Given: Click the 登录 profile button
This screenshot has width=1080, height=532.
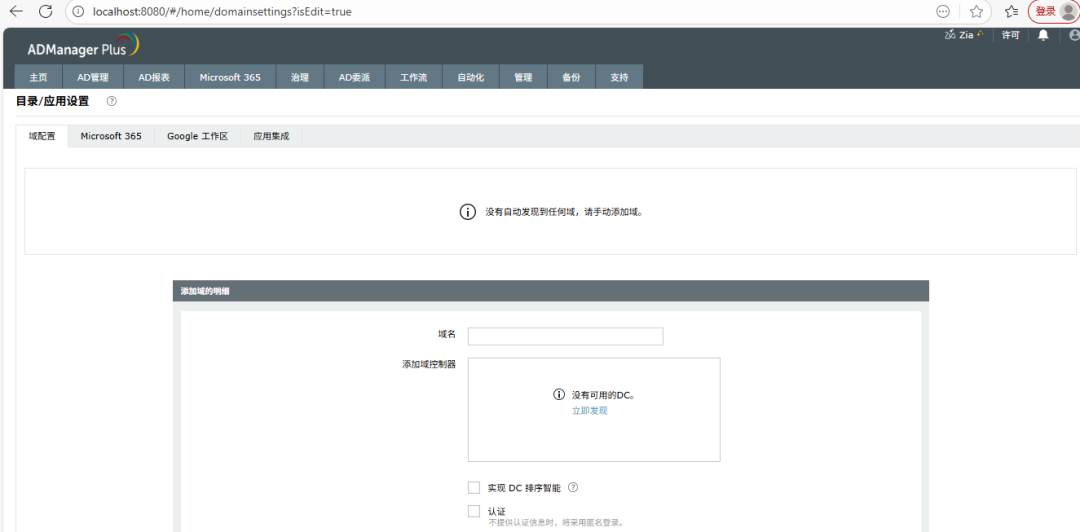Looking at the screenshot, I should 1053,12.
